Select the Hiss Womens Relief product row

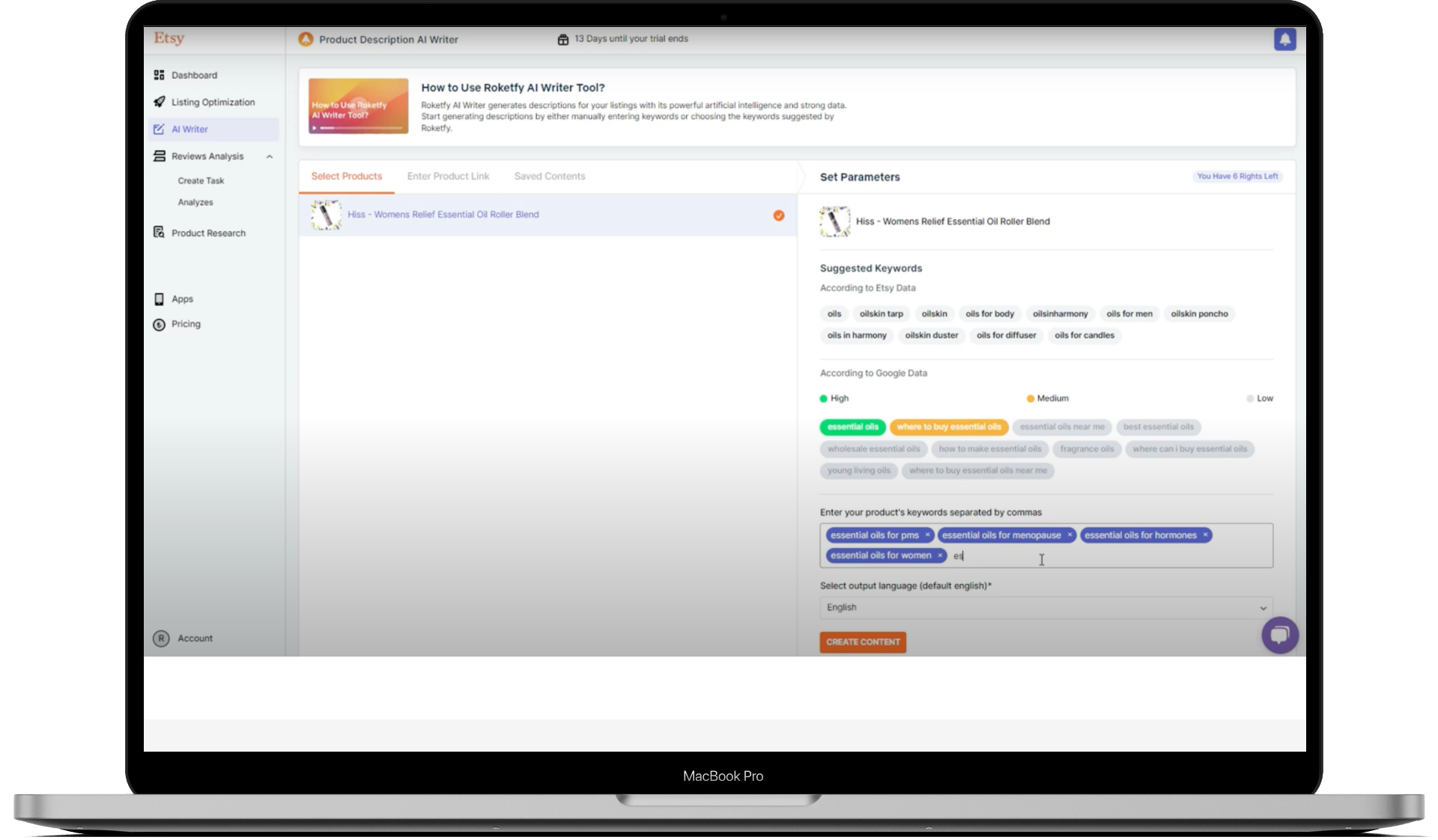click(x=547, y=215)
